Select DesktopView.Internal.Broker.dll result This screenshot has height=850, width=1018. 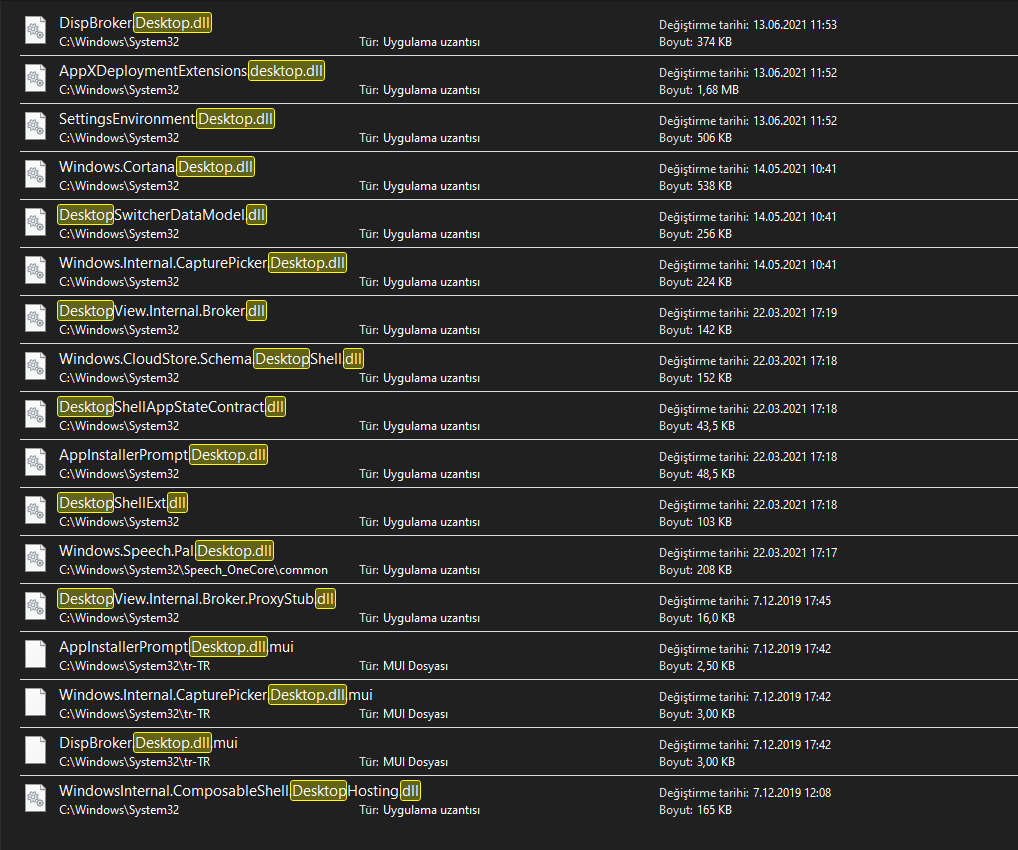coord(162,311)
